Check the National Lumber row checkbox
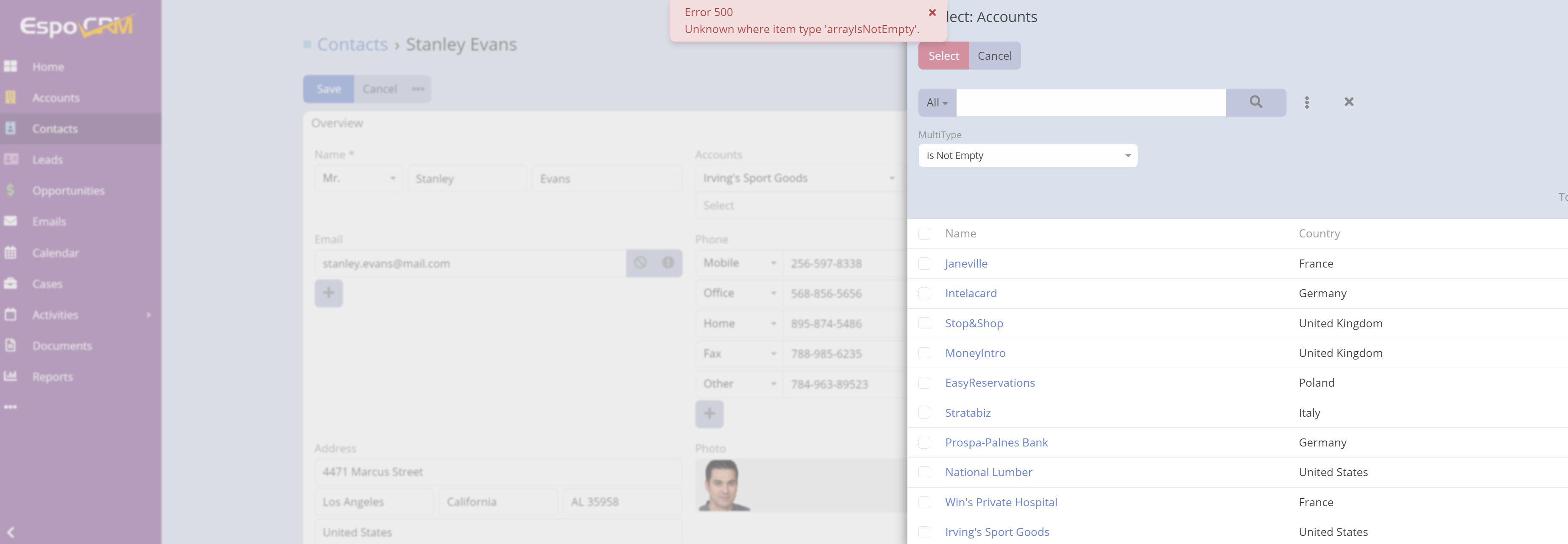 [x=924, y=472]
